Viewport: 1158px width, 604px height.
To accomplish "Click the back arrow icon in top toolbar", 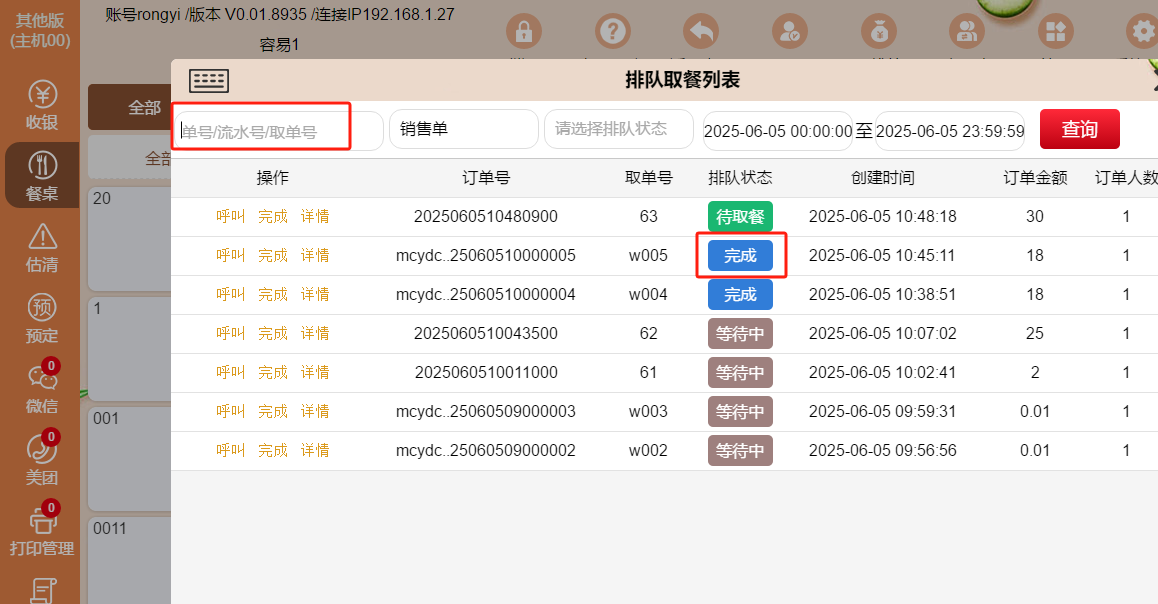I will (x=701, y=32).
